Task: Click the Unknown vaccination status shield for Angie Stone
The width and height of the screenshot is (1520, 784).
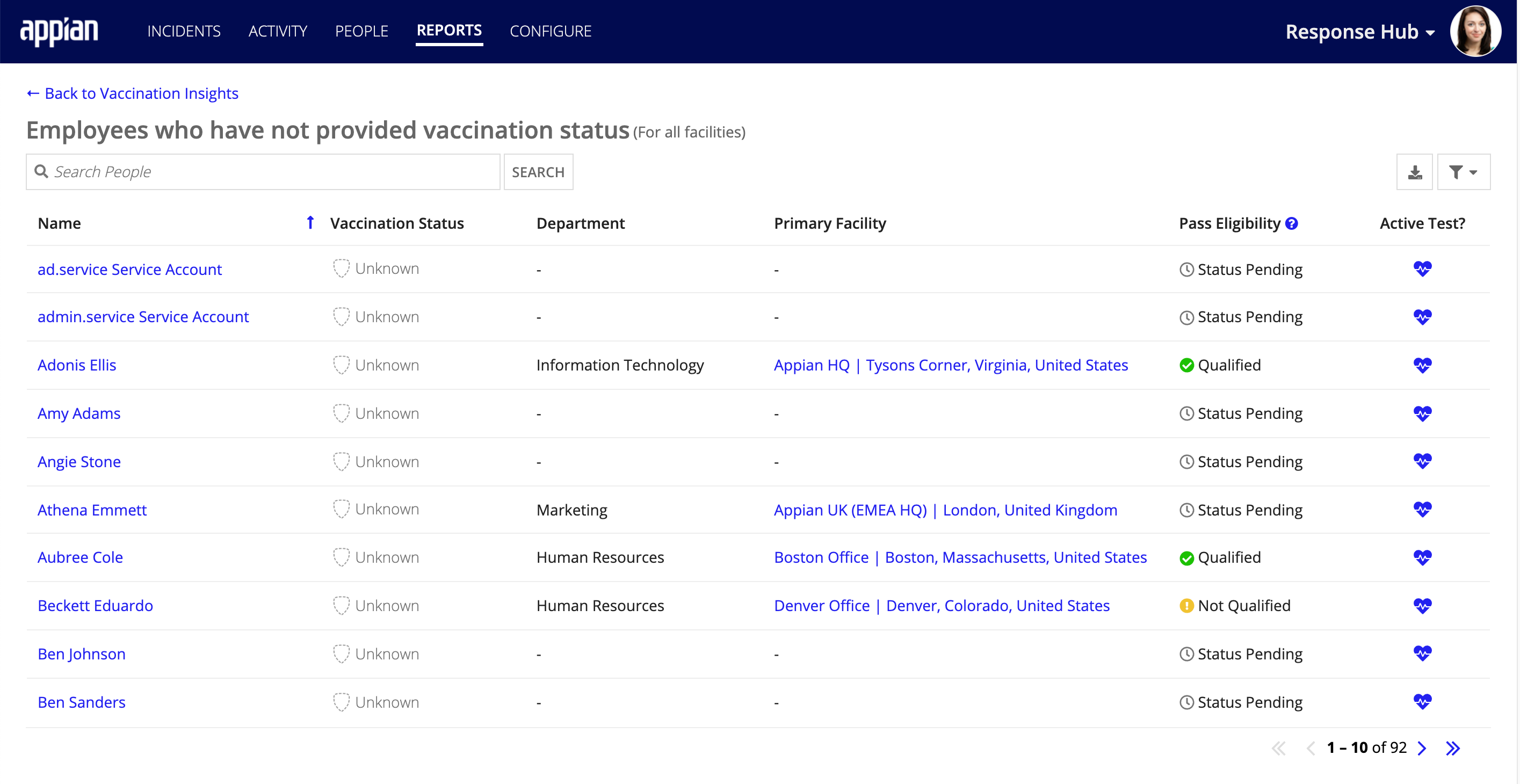Action: pos(341,462)
